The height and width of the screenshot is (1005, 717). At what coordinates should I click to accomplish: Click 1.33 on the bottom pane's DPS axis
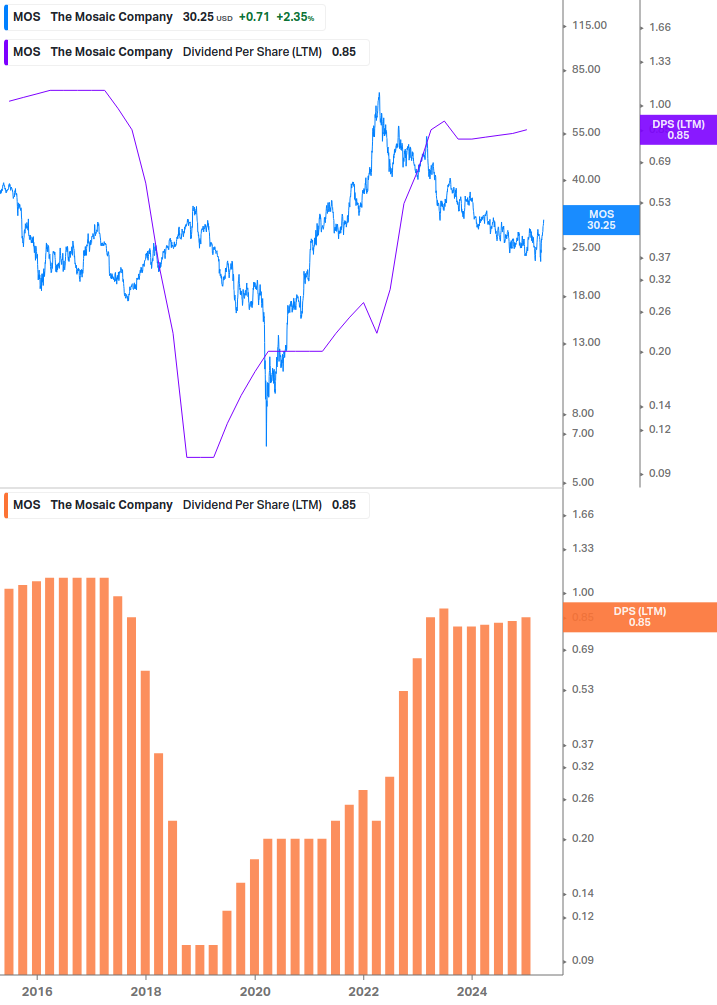click(583, 549)
